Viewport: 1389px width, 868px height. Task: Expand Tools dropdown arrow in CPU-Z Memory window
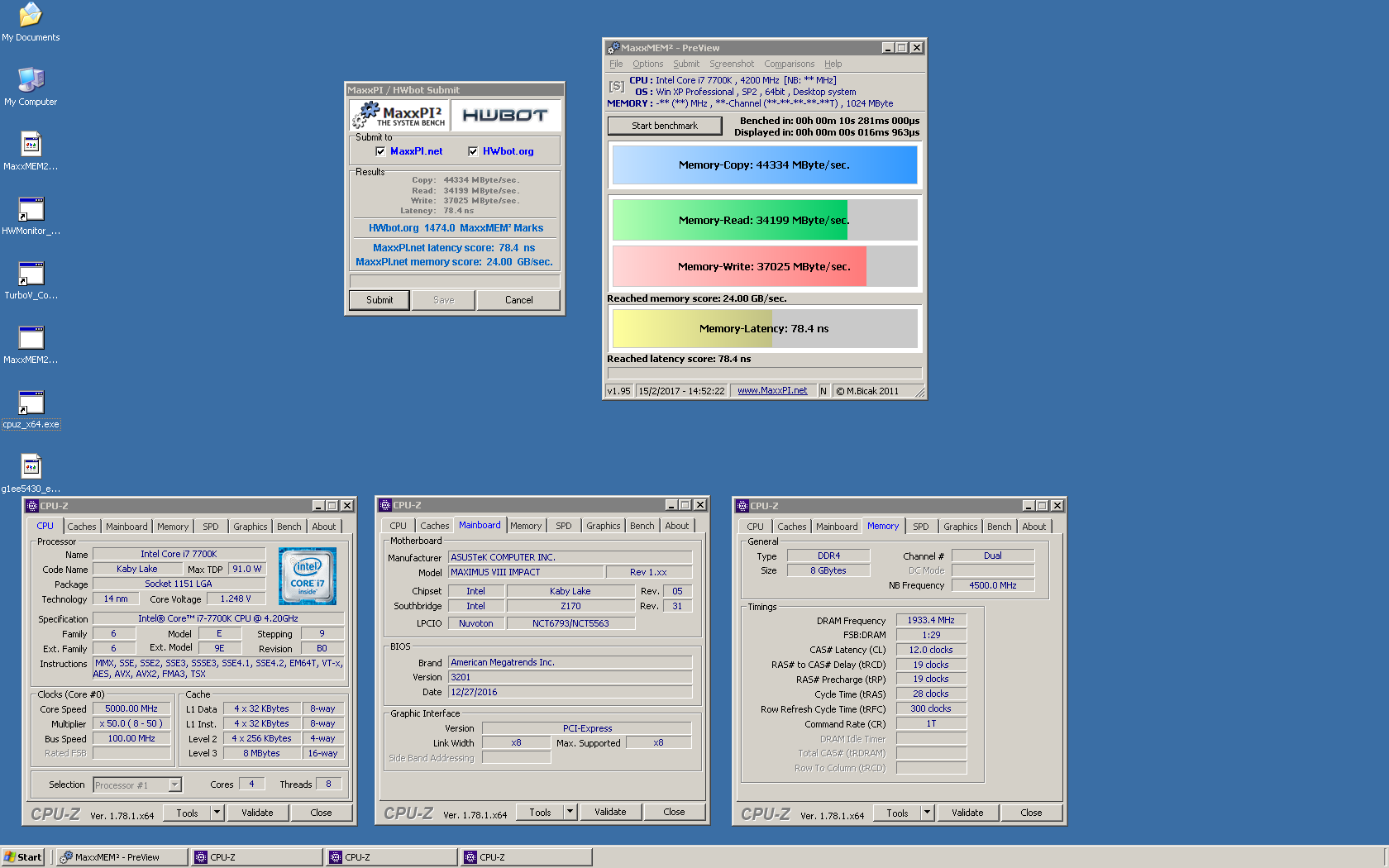click(927, 813)
